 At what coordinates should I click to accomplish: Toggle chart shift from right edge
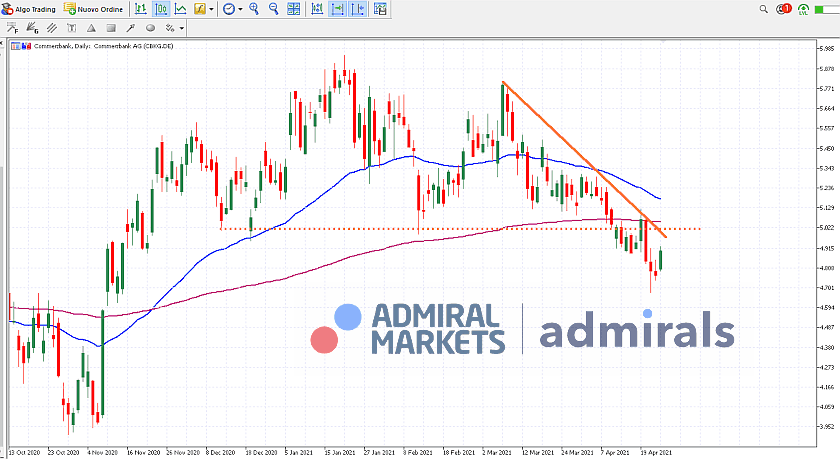pyautogui.click(x=358, y=9)
